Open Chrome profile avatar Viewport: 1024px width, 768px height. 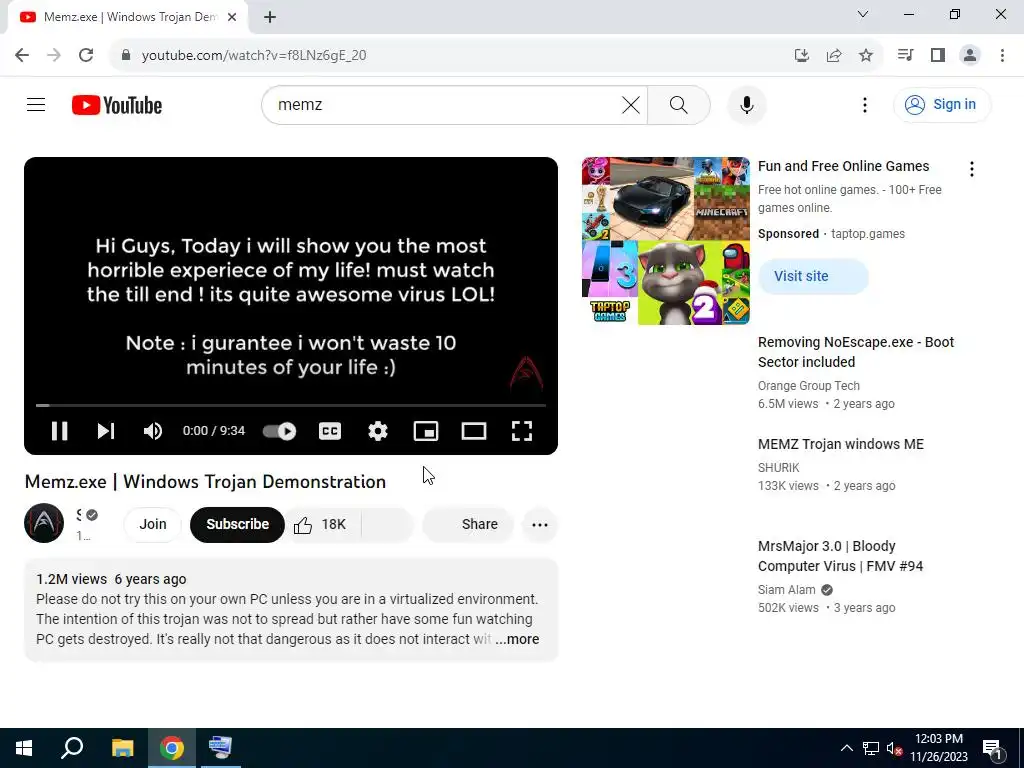click(970, 55)
